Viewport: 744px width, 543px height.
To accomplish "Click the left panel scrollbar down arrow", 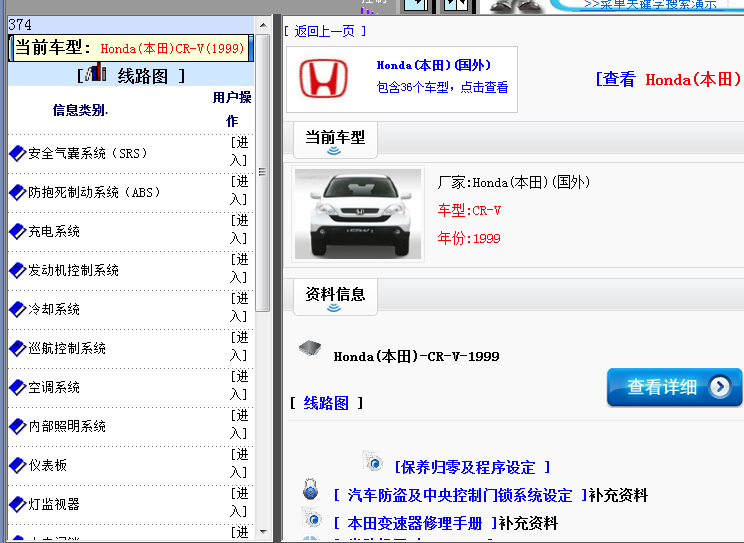I will [x=263, y=532].
